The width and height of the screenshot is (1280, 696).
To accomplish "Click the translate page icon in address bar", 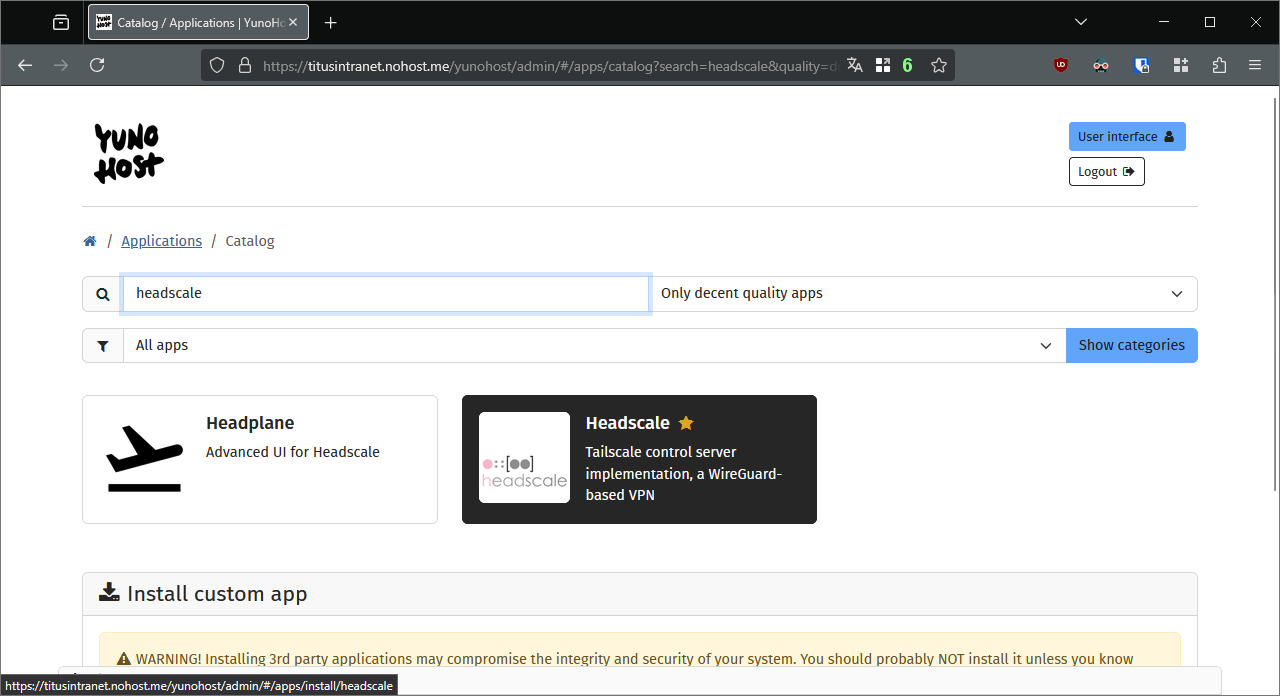I will 854,65.
